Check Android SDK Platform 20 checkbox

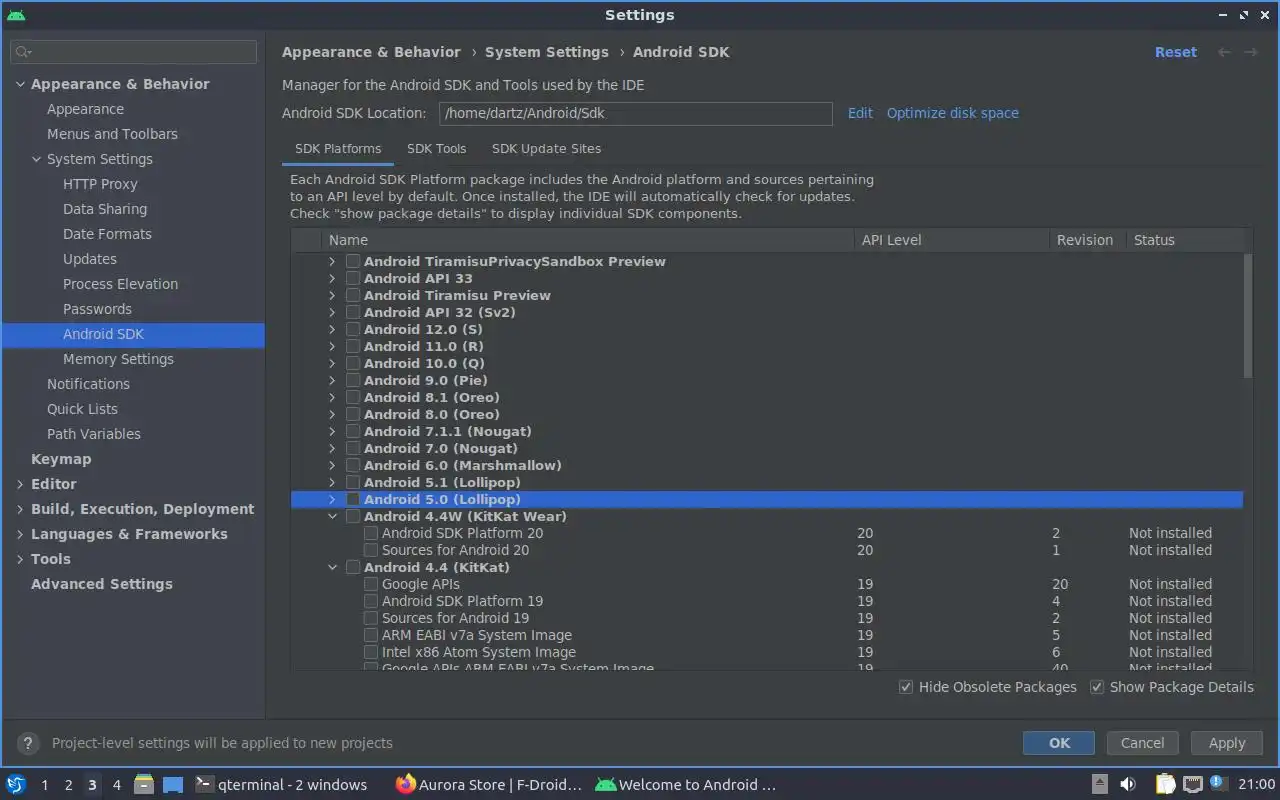(x=371, y=533)
